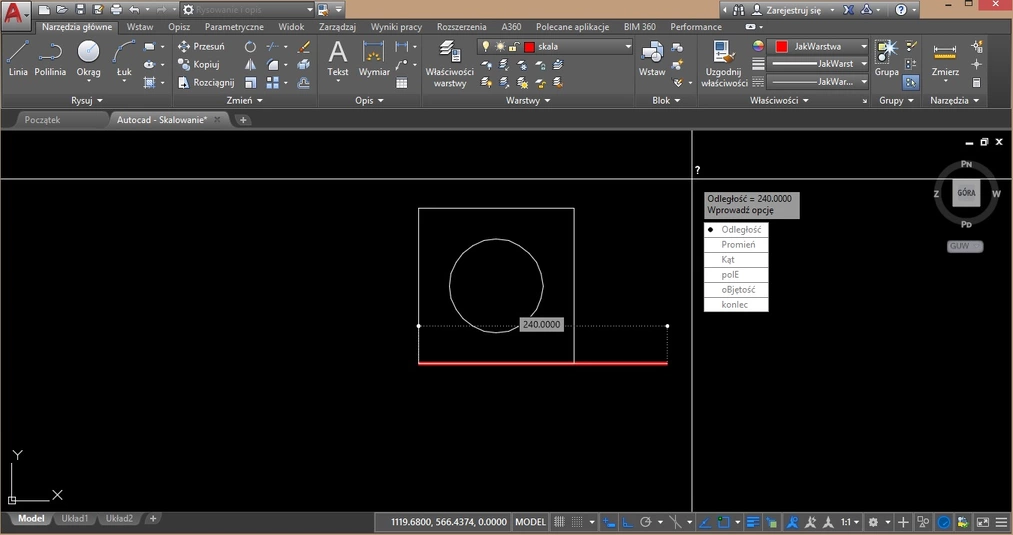Click the Plot/print icon in quick access toolbar
1013x535 pixels.
click(116, 10)
